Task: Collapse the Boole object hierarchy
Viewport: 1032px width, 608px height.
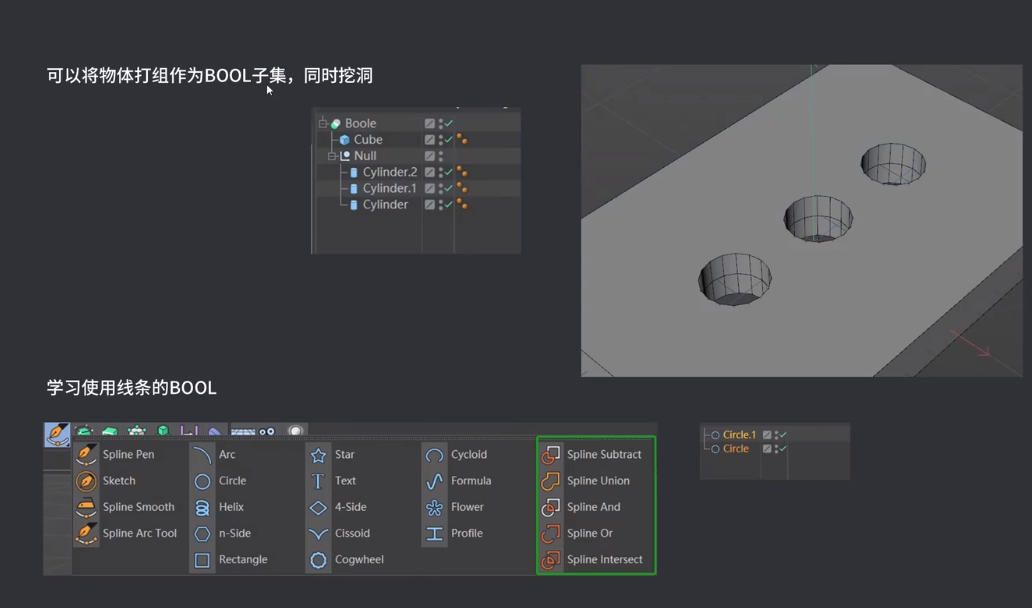Action: click(x=323, y=123)
